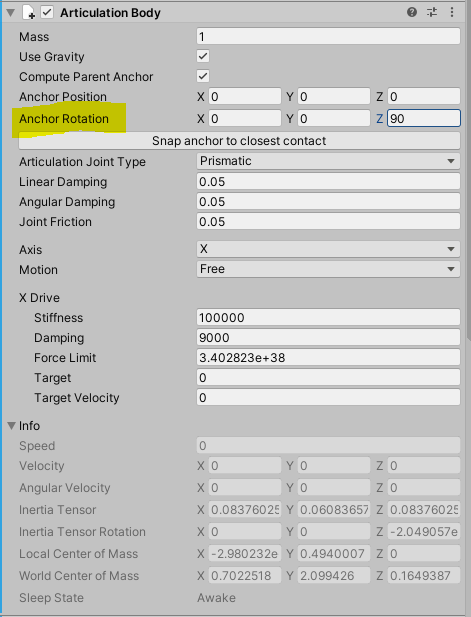471x617 pixels.
Task: Click the Stiffness value field
Action: (328, 317)
